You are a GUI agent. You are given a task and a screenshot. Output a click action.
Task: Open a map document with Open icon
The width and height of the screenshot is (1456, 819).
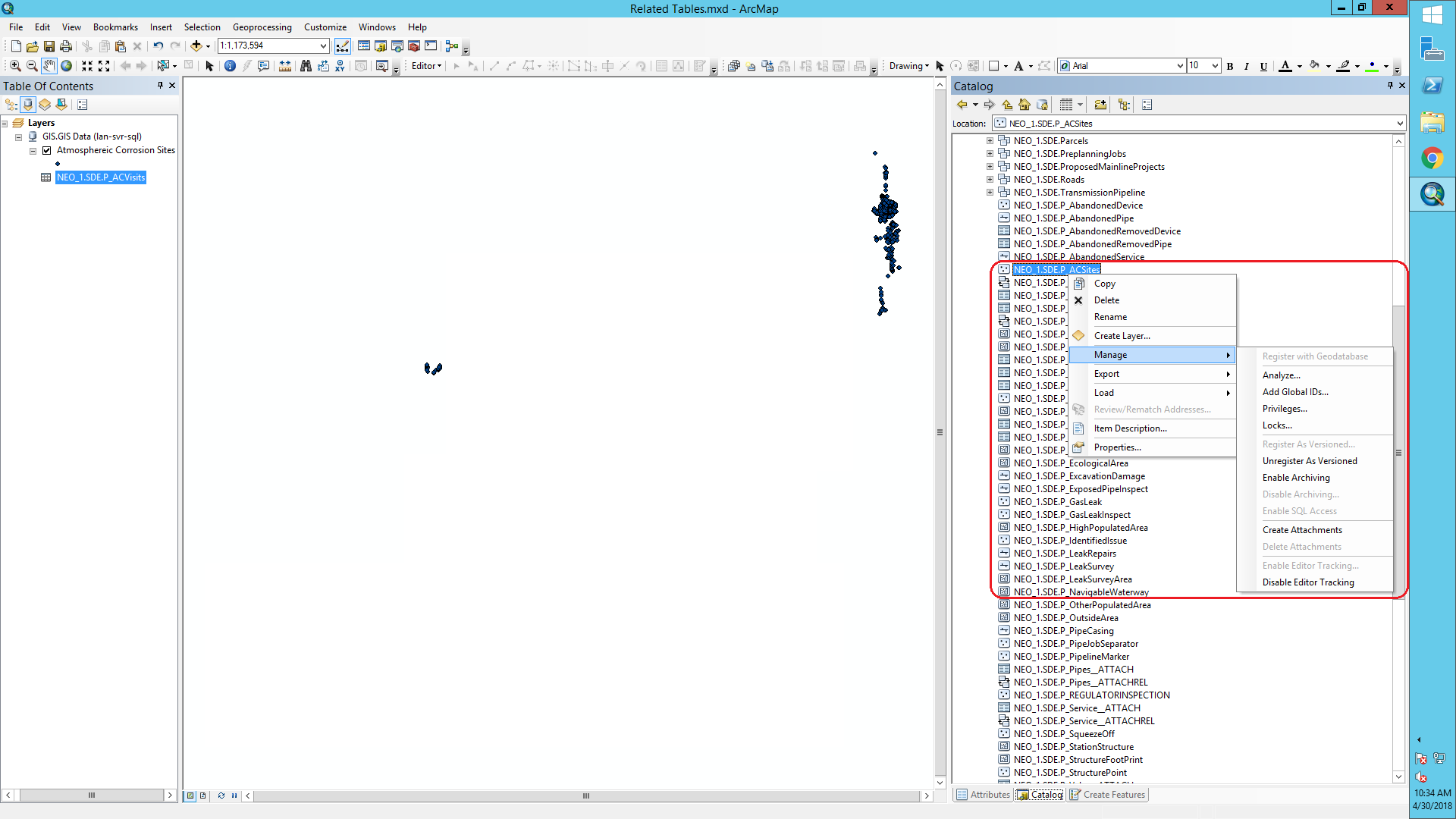(x=33, y=46)
